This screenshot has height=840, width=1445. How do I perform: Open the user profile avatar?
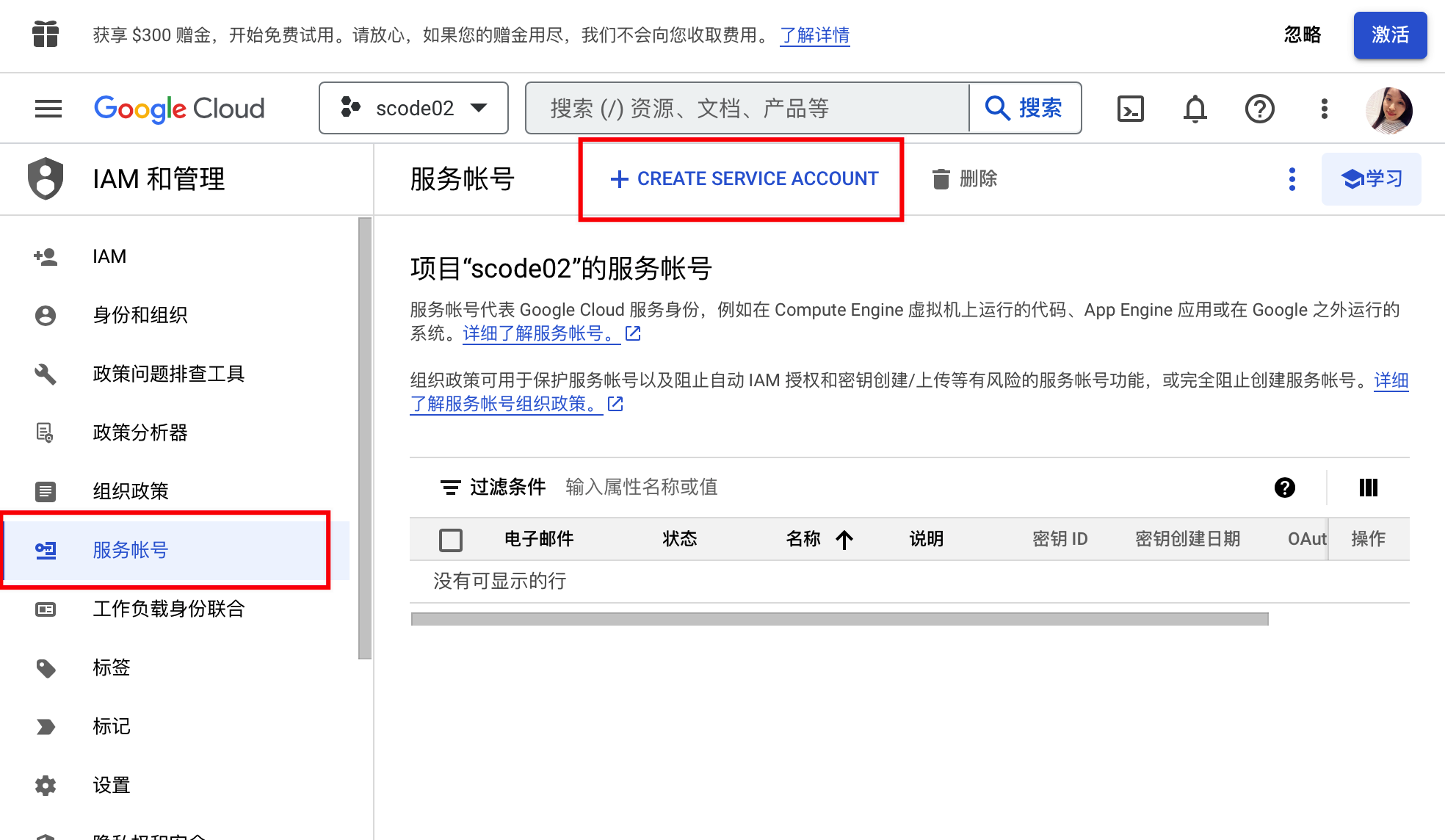click(1388, 110)
